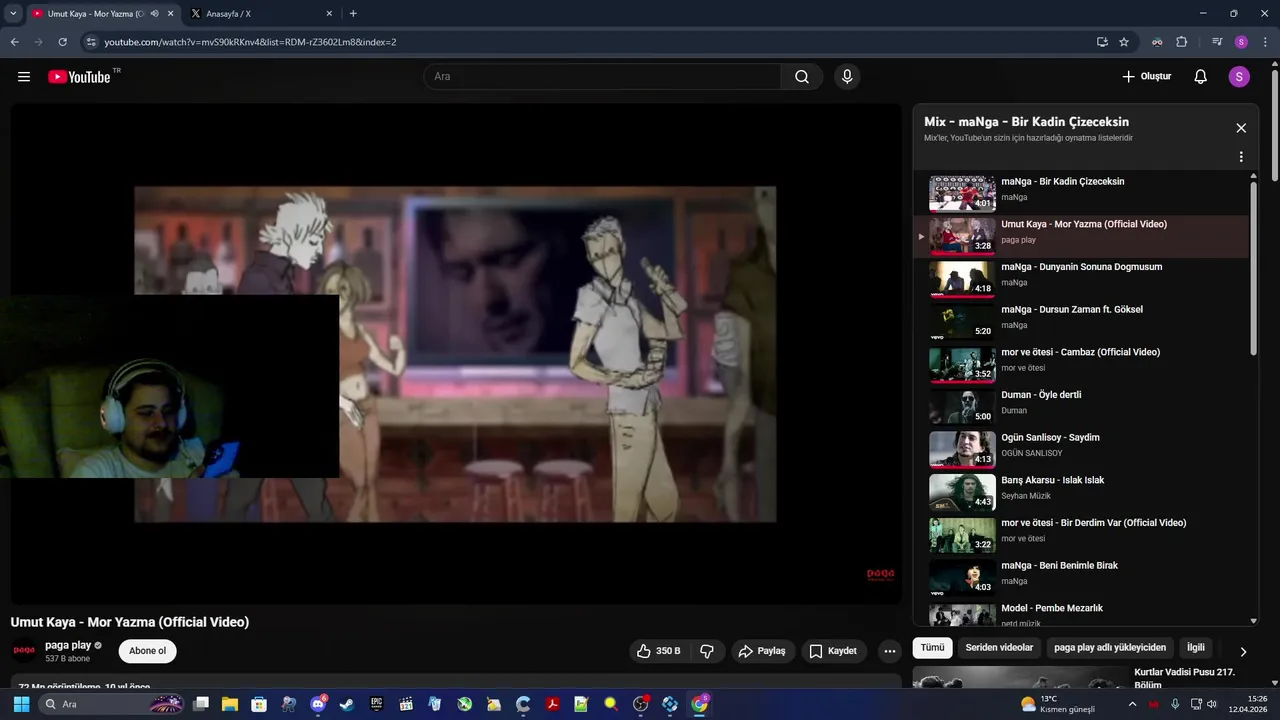Focus the YouTube Ara search field
Image resolution: width=1280 pixels, height=720 pixels.
coord(602,77)
